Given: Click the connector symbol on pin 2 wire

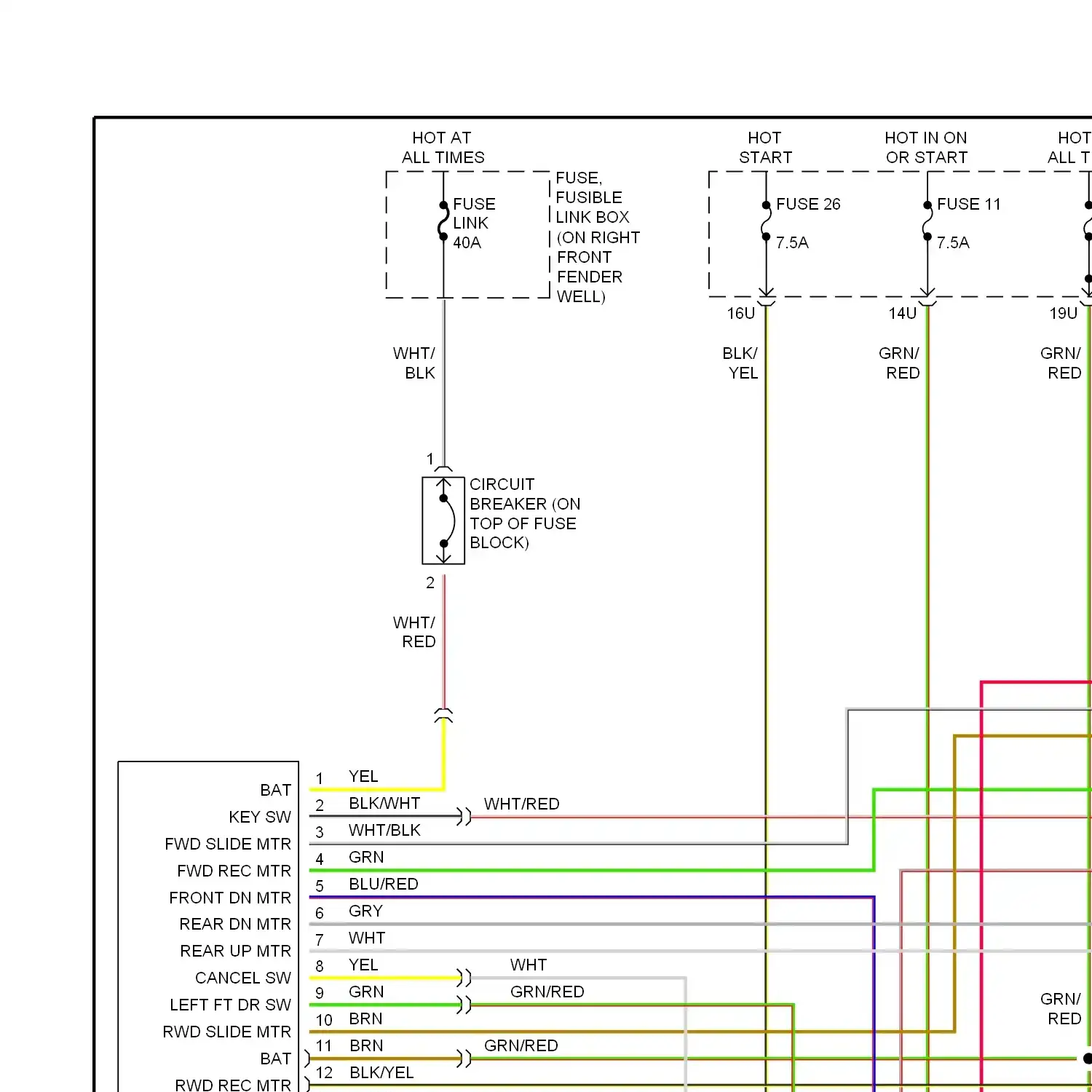Looking at the screenshot, I should point(464,817).
